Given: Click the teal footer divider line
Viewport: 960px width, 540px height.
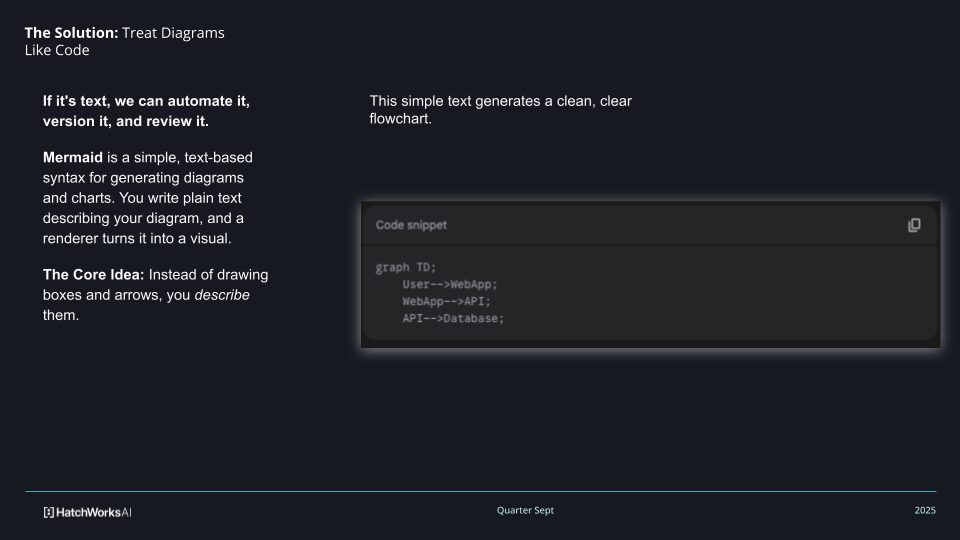Looking at the screenshot, I should click(480, 491).
